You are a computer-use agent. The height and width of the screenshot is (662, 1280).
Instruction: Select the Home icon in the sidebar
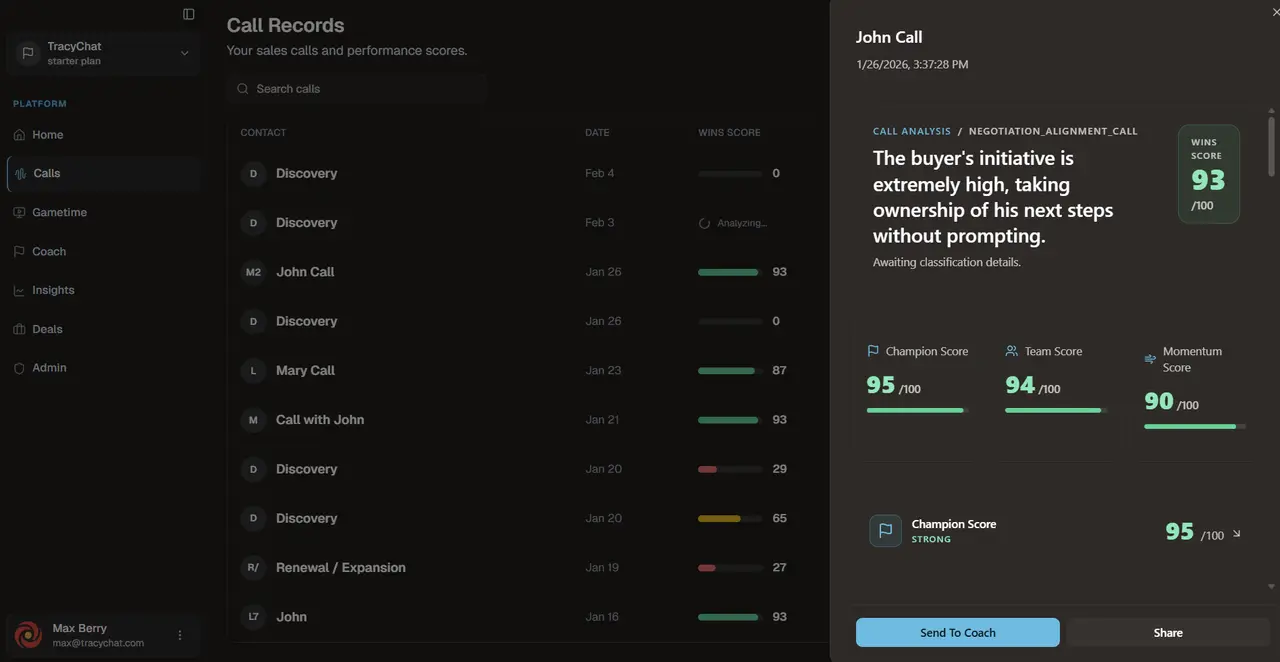point(19,134)
